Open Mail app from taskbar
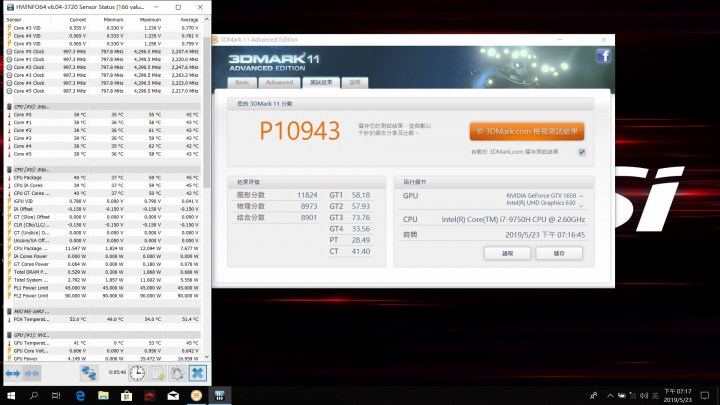This screenshot has height=405, width=720. pyautogui.click(x=173, y=395)
